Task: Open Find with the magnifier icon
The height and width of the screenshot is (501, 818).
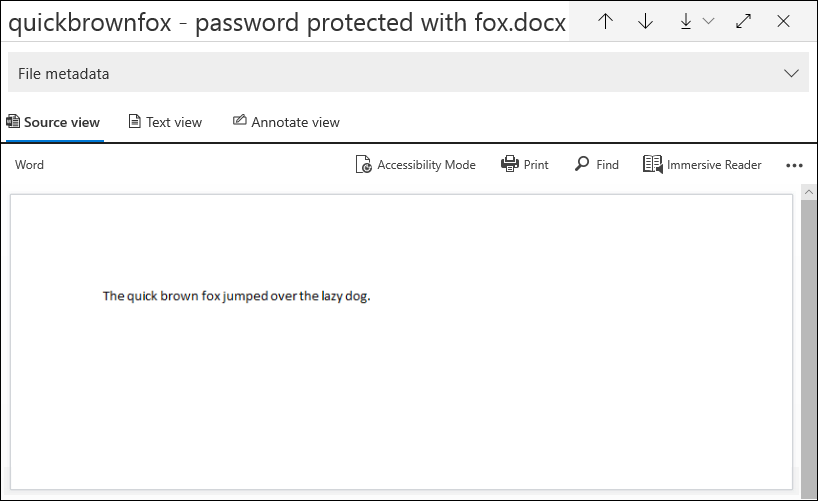Action: (582, 164)
